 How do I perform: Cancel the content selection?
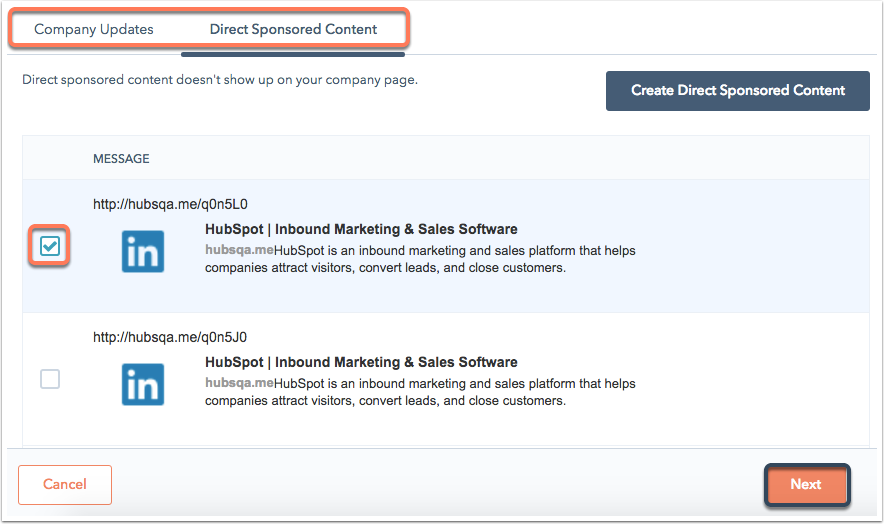tap(65, 485)
